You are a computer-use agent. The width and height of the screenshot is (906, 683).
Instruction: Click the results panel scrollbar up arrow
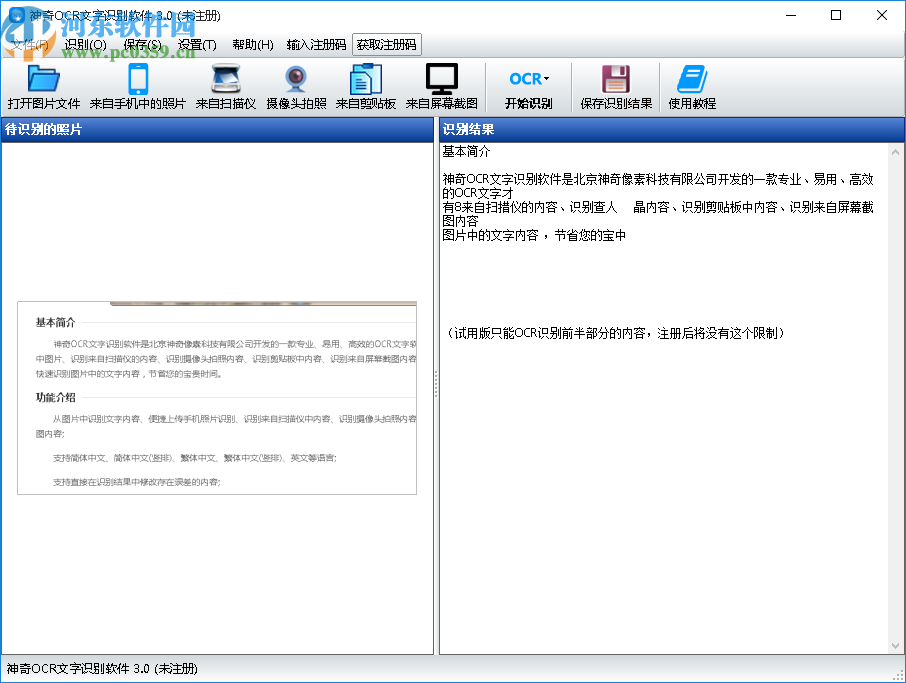[896, 151]
